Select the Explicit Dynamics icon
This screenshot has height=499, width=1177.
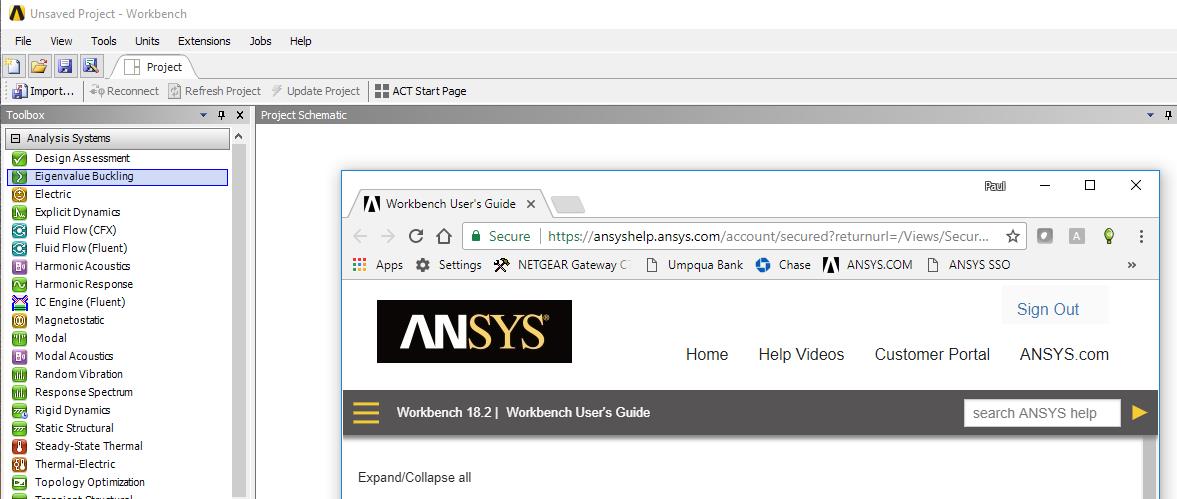tap(20, 212)
